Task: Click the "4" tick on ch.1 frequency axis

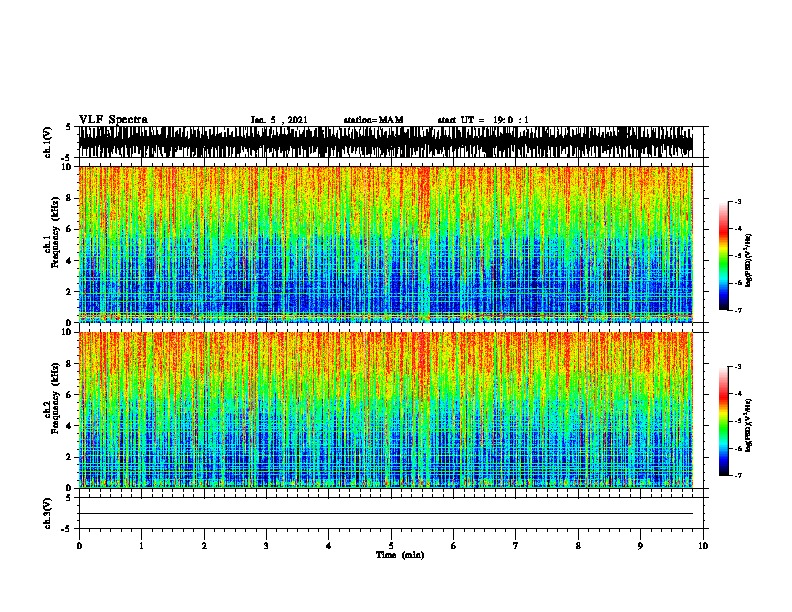Action: (x=70, y=261)
